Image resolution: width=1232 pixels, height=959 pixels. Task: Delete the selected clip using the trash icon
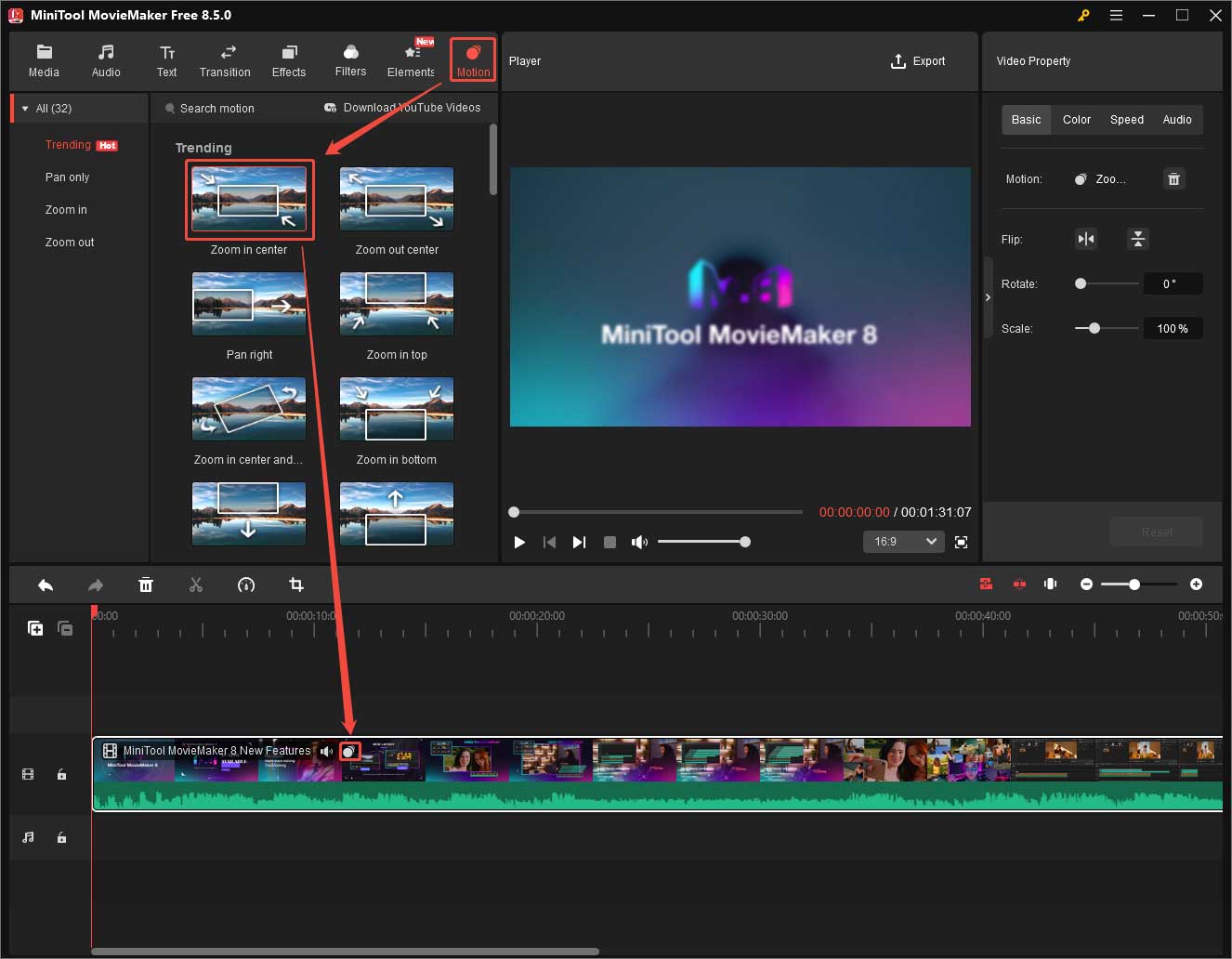pyautogui.click(x=146, y=585)
